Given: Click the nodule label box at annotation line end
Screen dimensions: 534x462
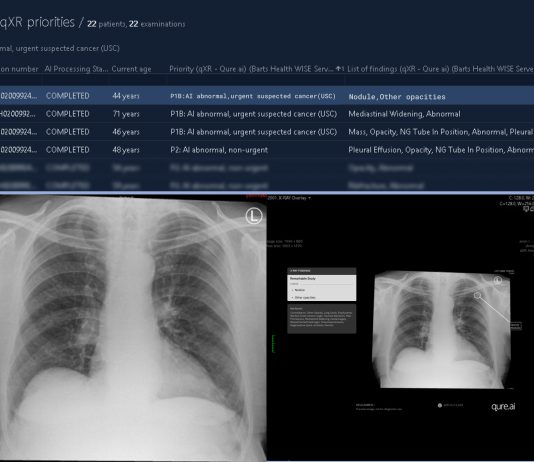Looking at the screenshot, I should coord(516,326).
